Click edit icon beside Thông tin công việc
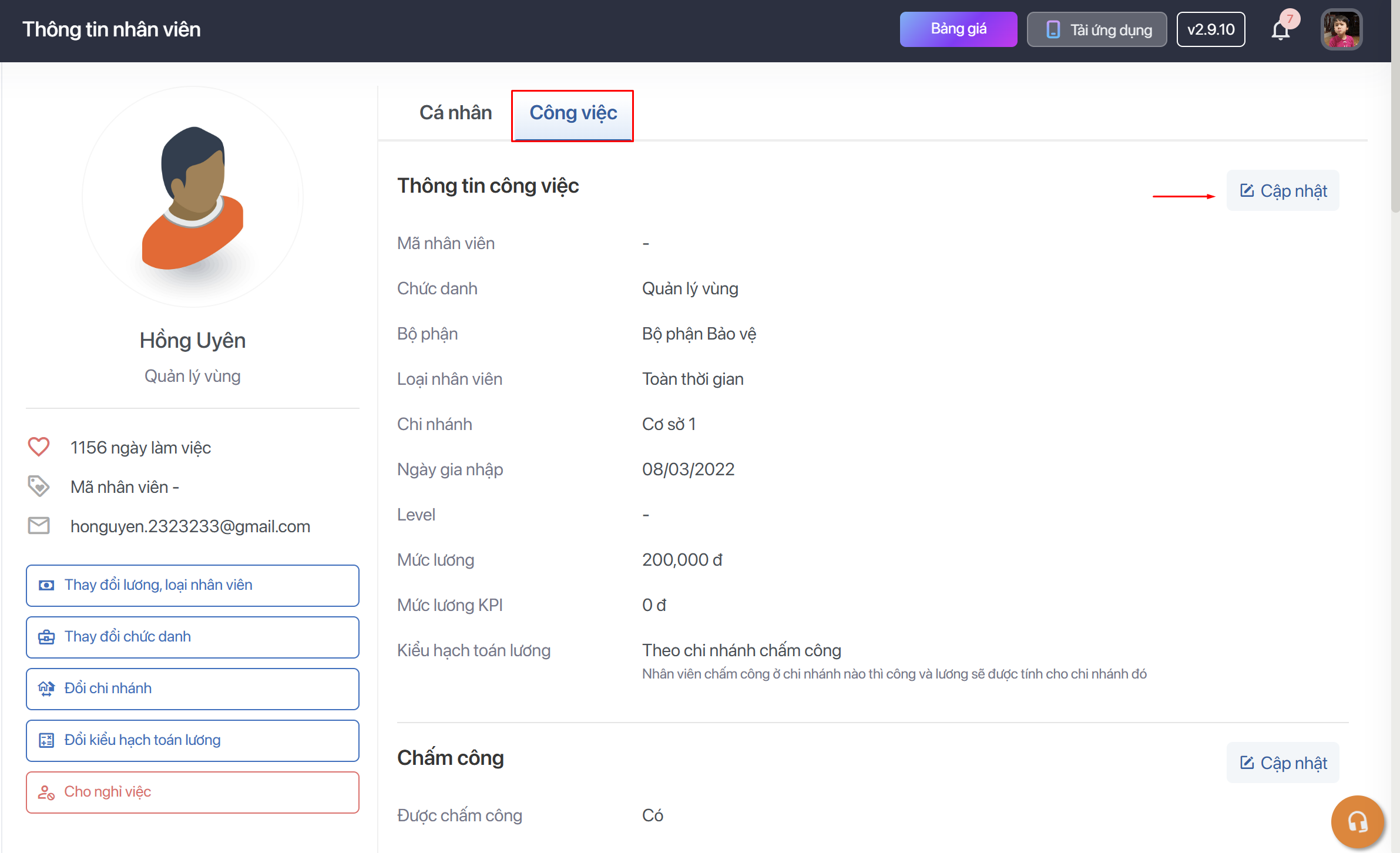Viewport: 1400px width, 853px height. point(1247,191)
